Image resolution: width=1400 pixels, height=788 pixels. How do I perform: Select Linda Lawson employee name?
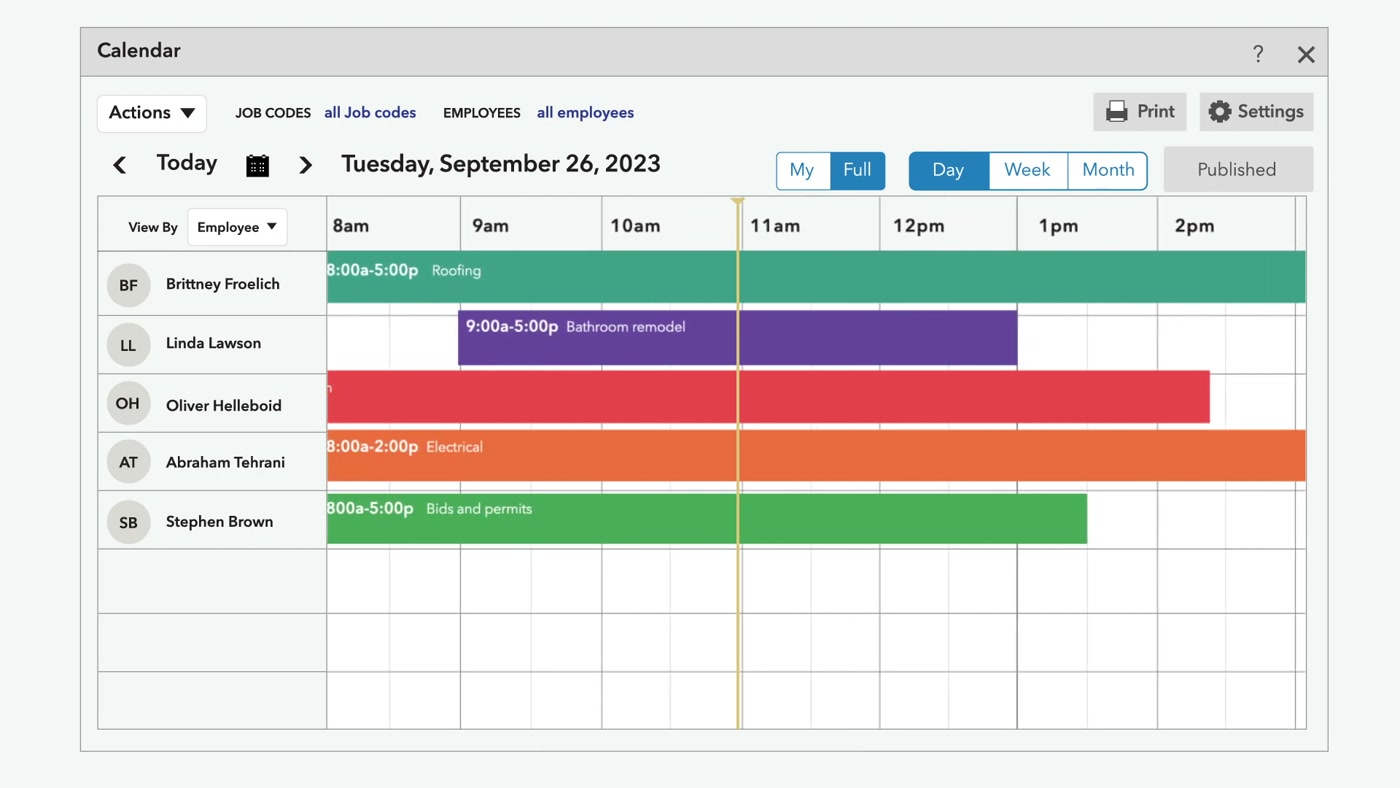tap(213, 343)
